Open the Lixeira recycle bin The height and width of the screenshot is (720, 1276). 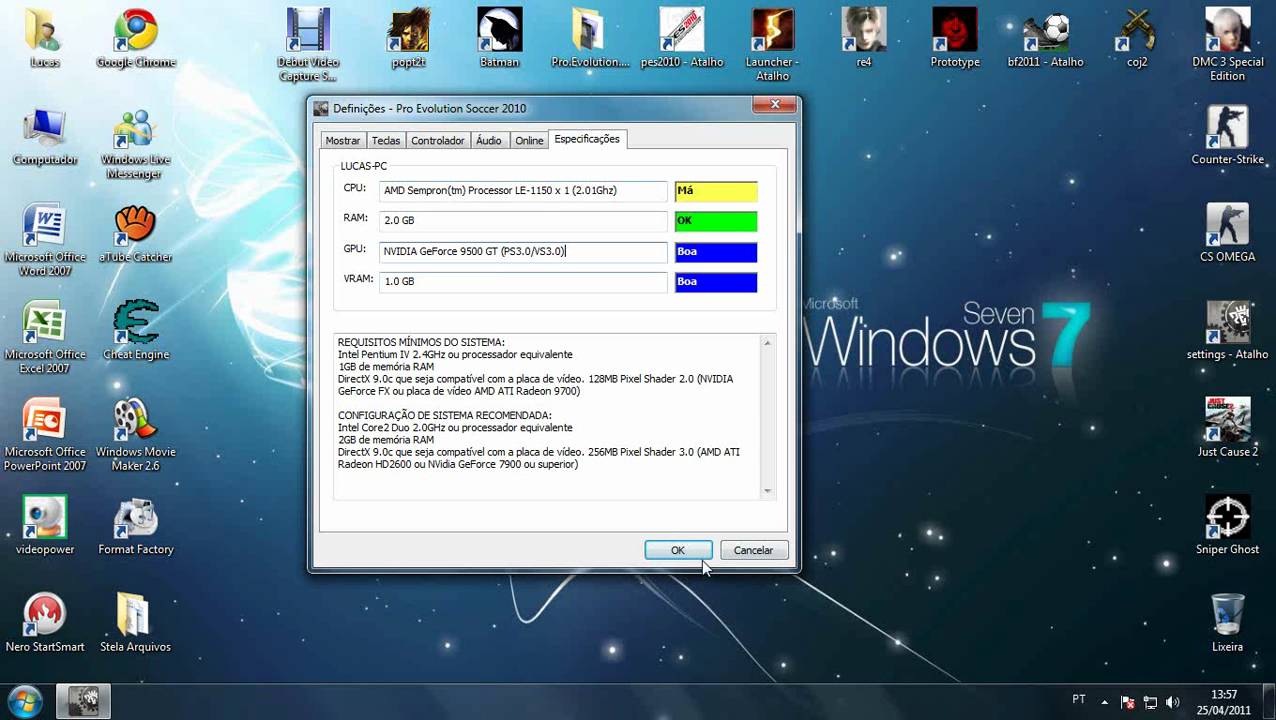click(x=1227, y=623)
